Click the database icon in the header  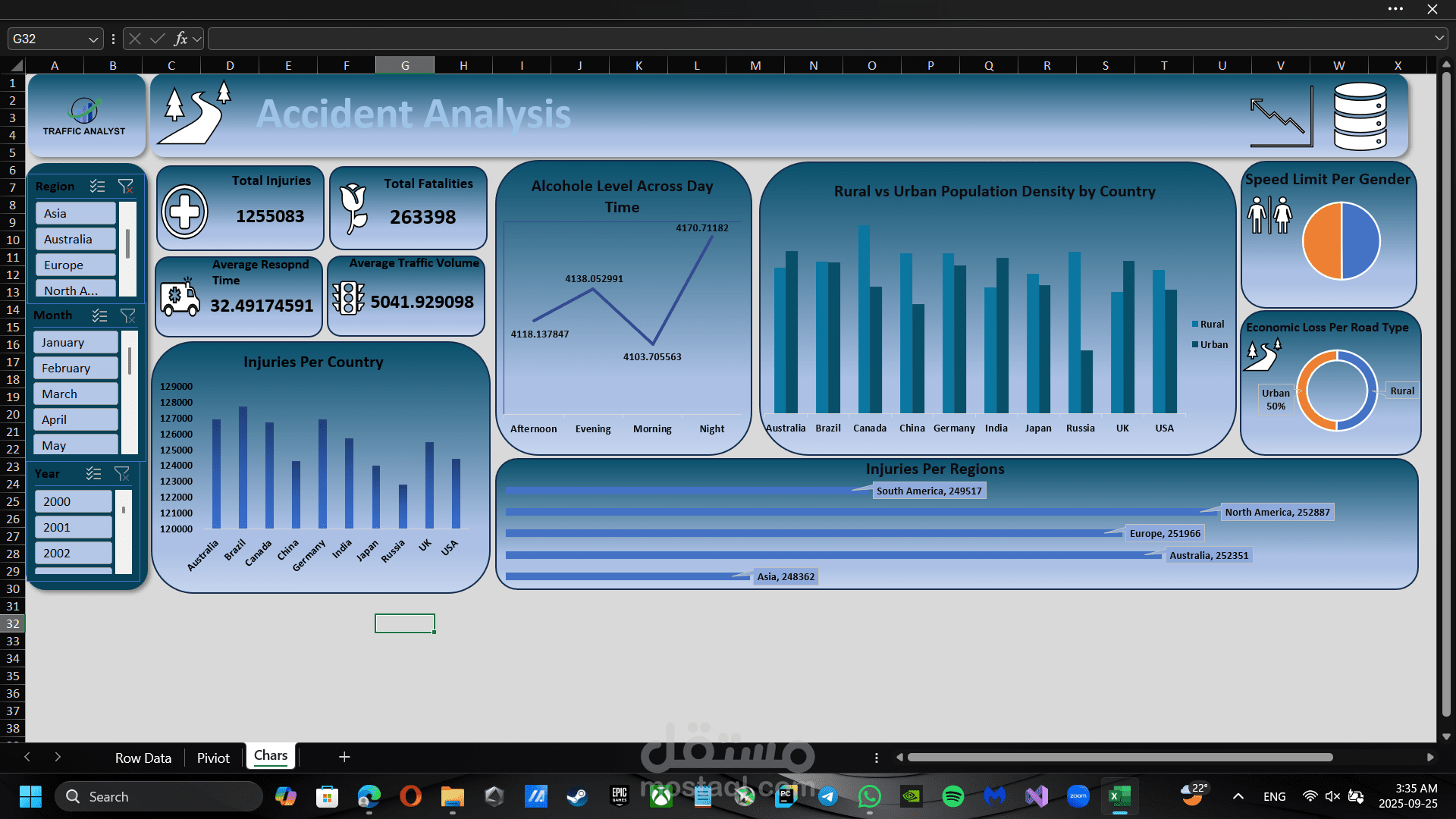[1360, 117]
